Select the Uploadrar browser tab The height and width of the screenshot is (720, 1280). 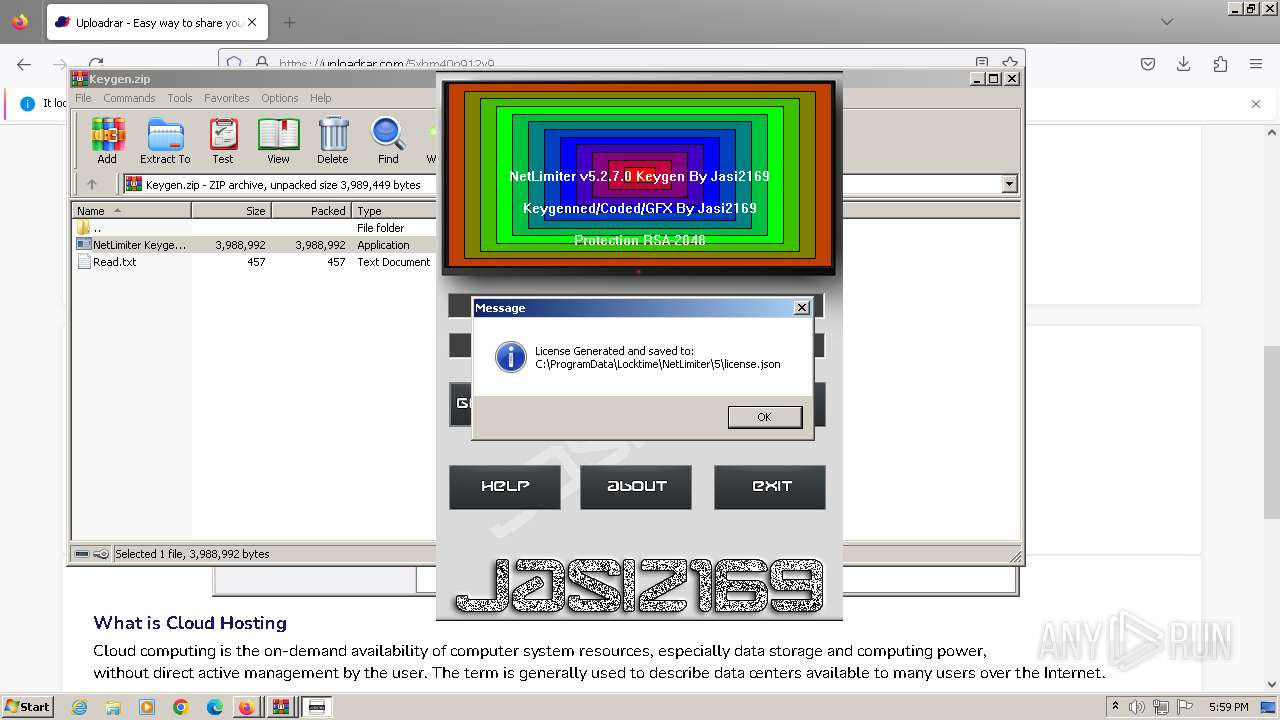click(156, 22)
